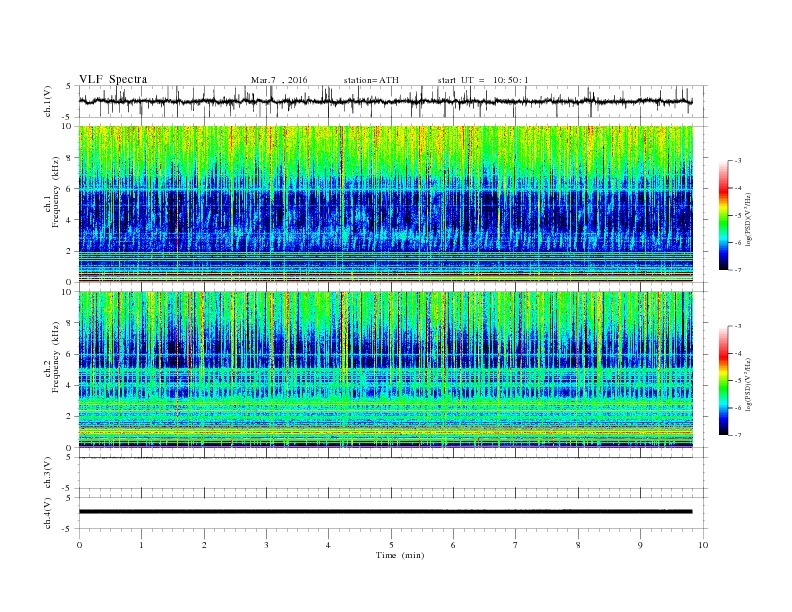792x612 pixels.
Task: Click the log(PSD) label beside ch.2 color bar
Action: click(748, 384)
